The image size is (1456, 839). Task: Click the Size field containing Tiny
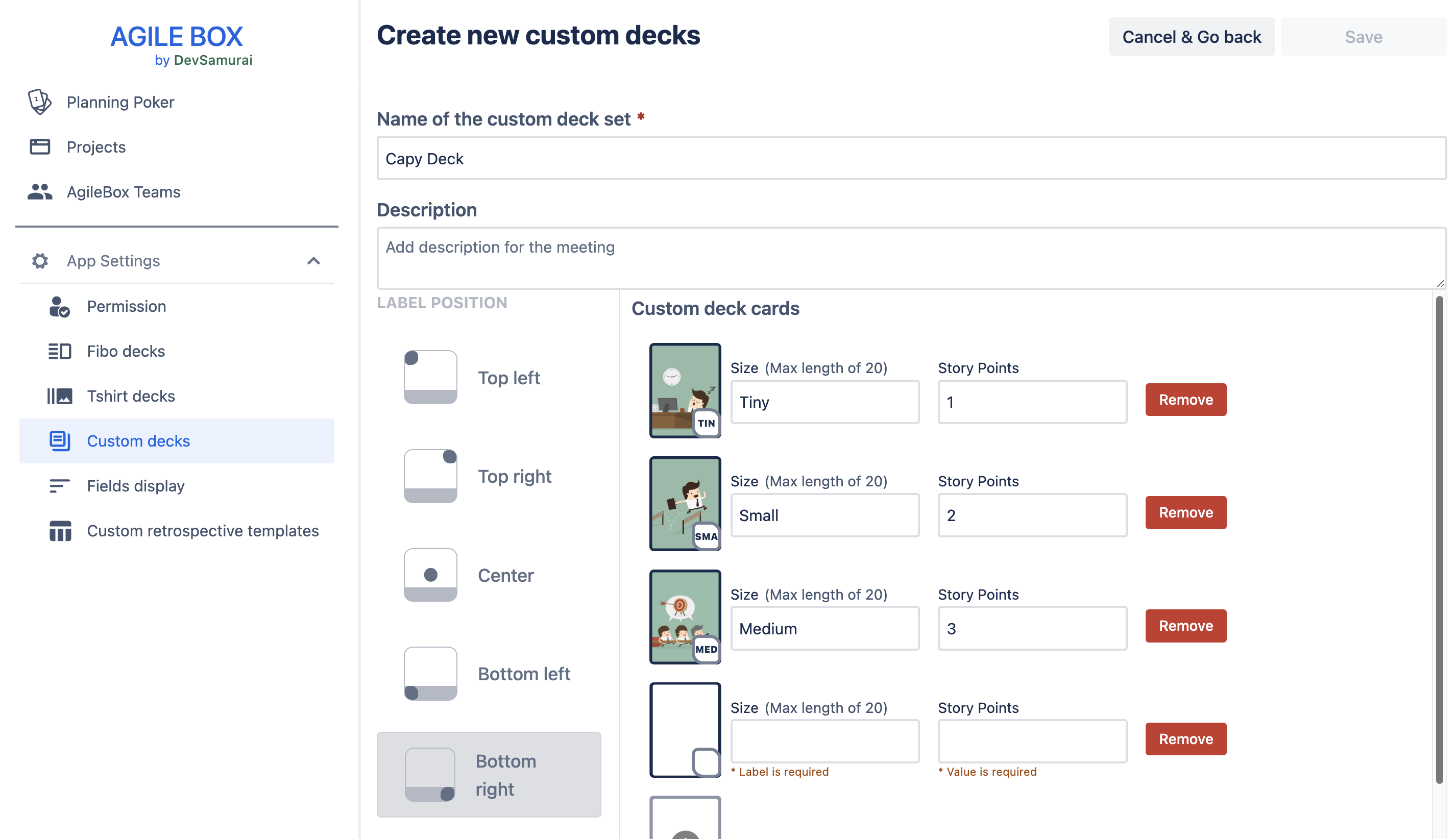pyautogui.click(x=825, y=402)
